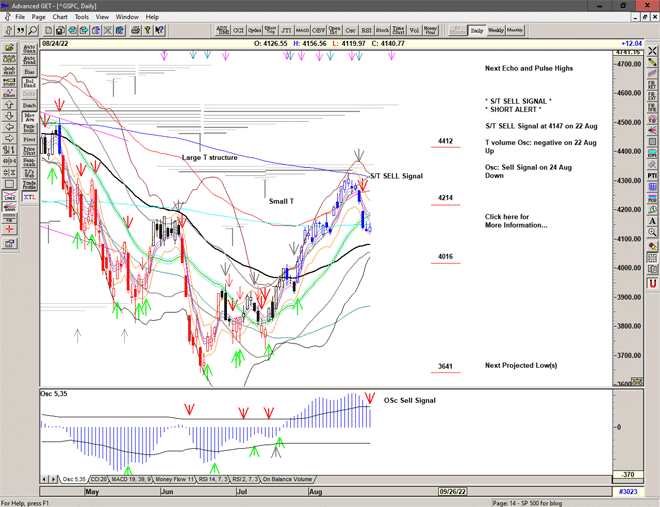Click the OBV indicator toolbar button
Screen dimensions: 660x507
[x=319, y=30]
